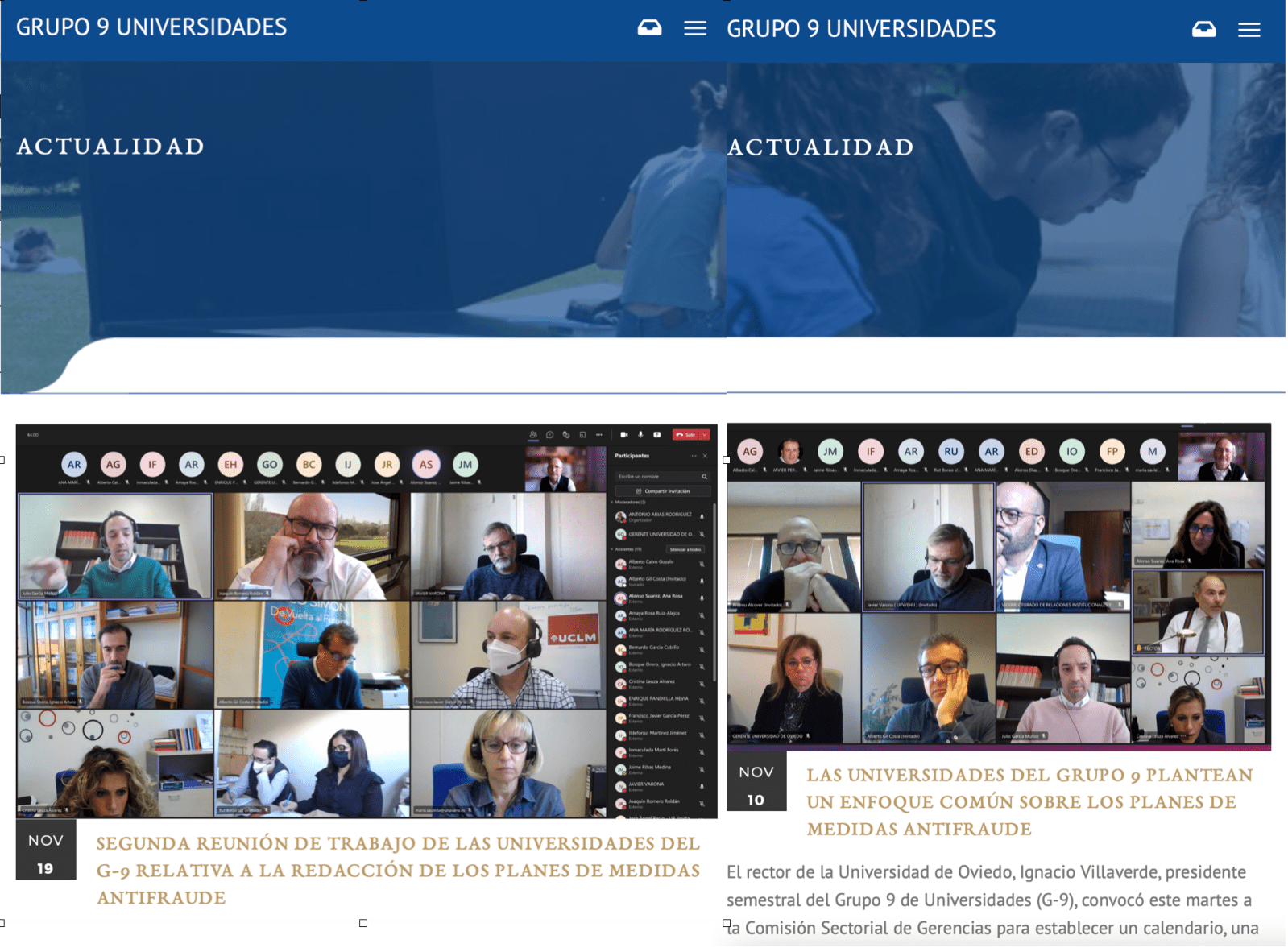1288x952 pixels.
Task: Toggle the mute icon beside Alberto Calvo Gozalo
Action: coord(702,564)
